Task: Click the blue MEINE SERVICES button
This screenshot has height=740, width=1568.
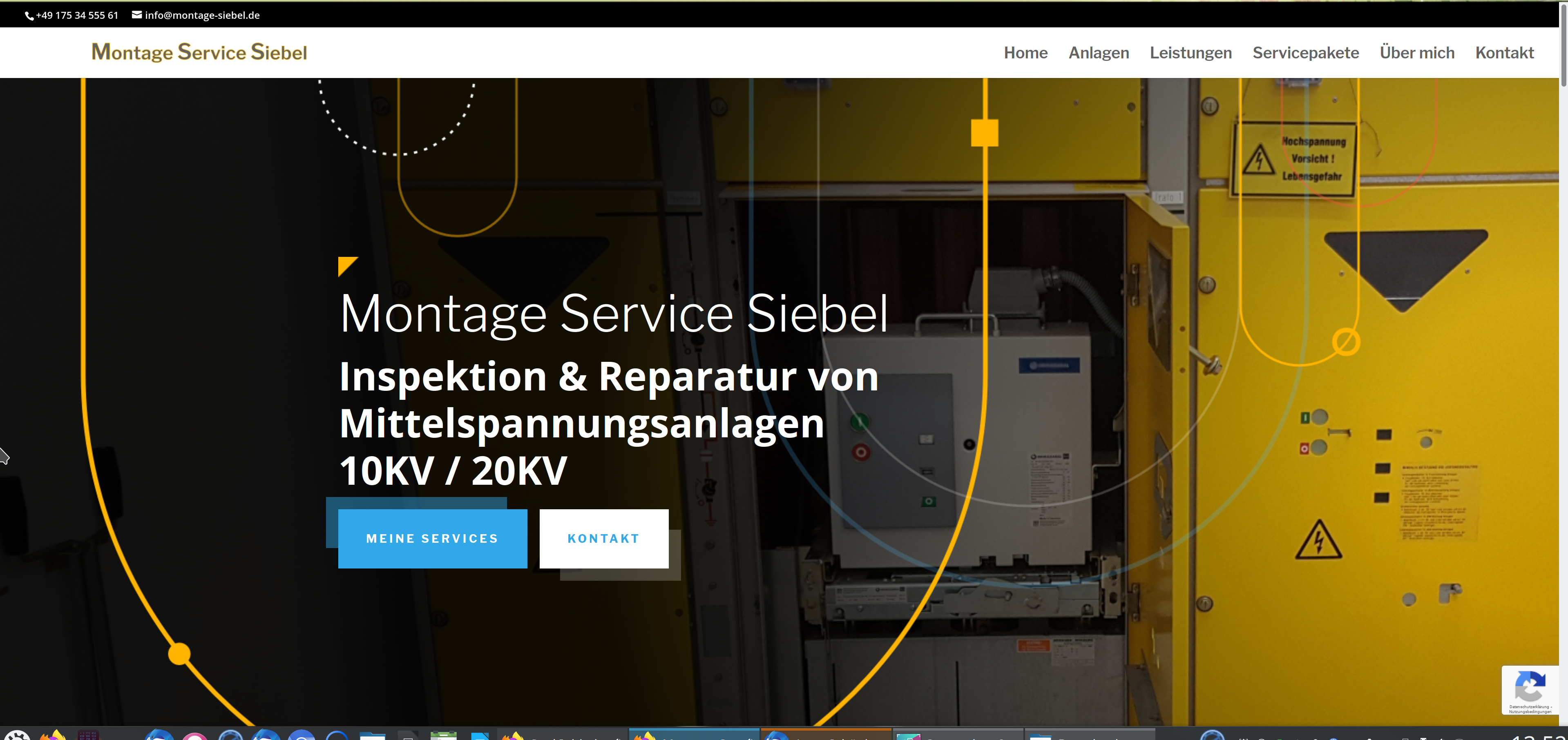Action: coord(433,539)
